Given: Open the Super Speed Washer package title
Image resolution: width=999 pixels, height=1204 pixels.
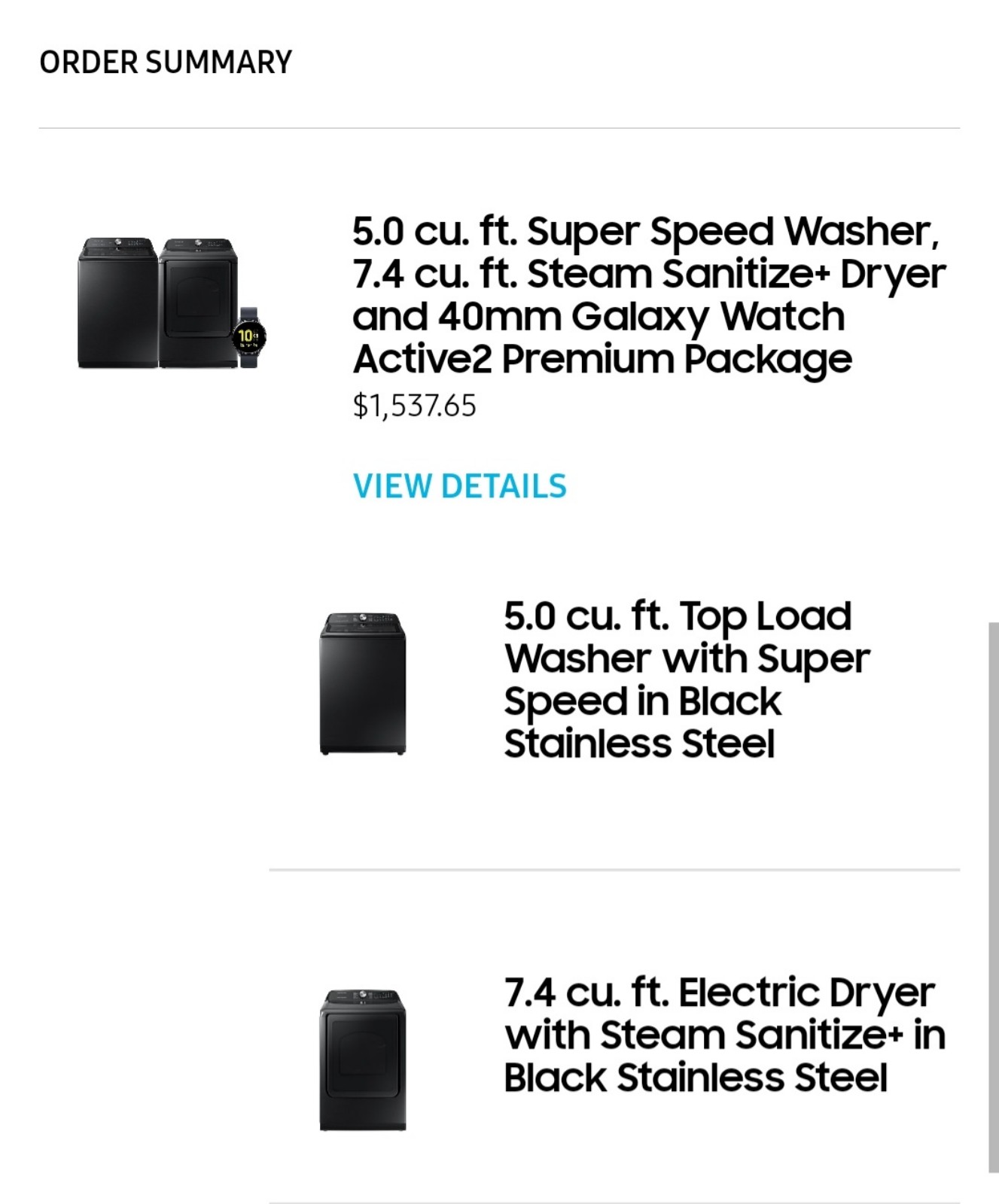Looking at the screenshot, I should [649, 295].
